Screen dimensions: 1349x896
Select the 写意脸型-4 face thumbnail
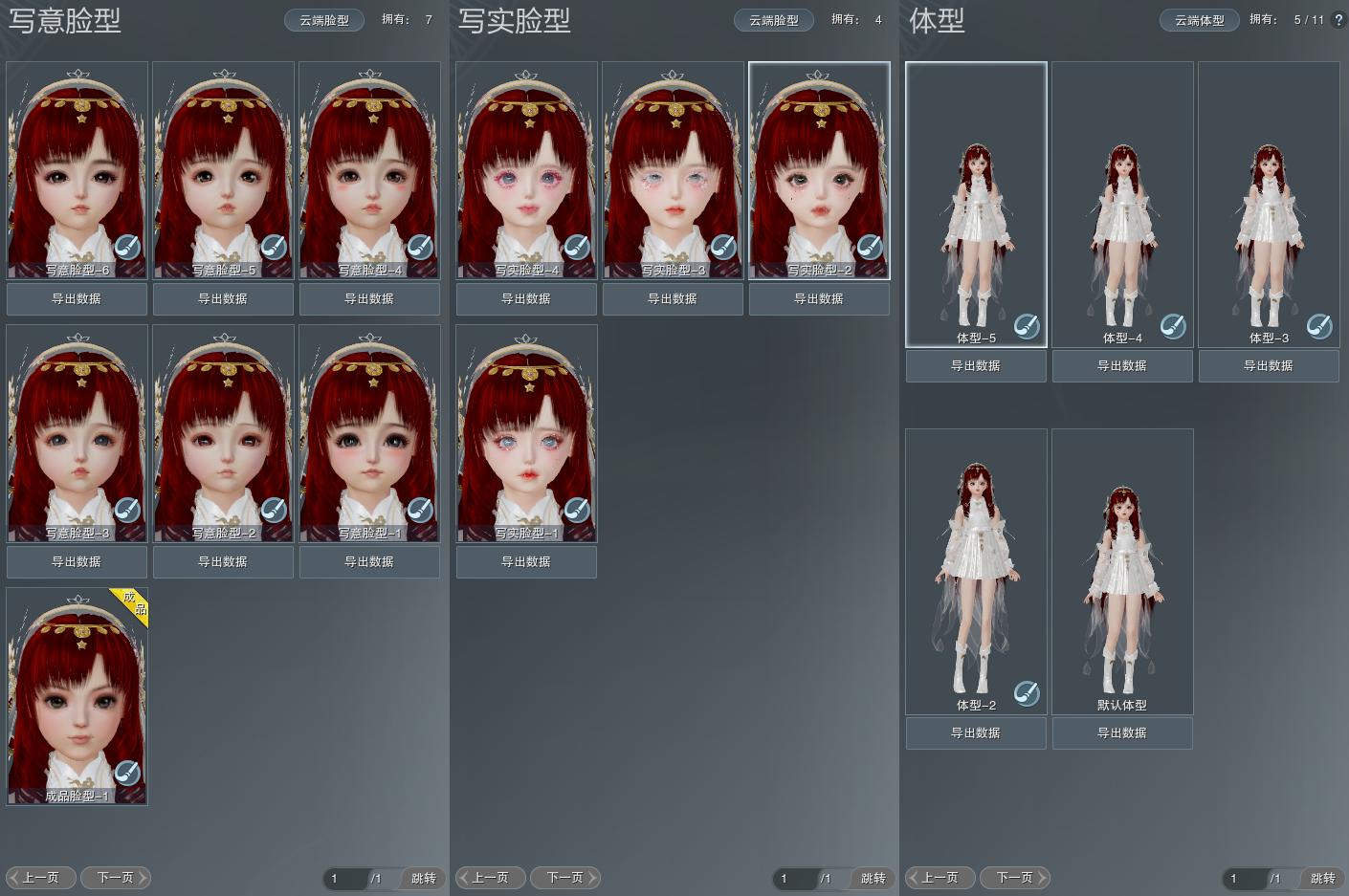click(x=369, y=170)
